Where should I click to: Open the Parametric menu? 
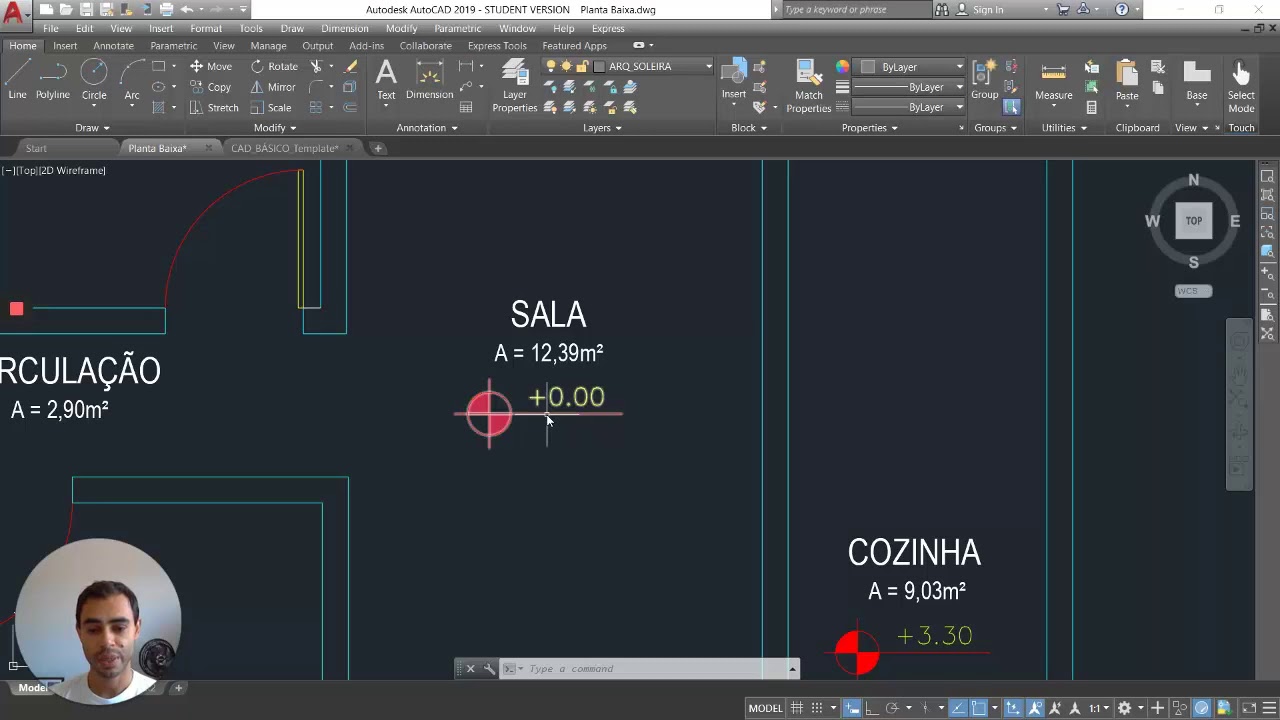[457, 28]
